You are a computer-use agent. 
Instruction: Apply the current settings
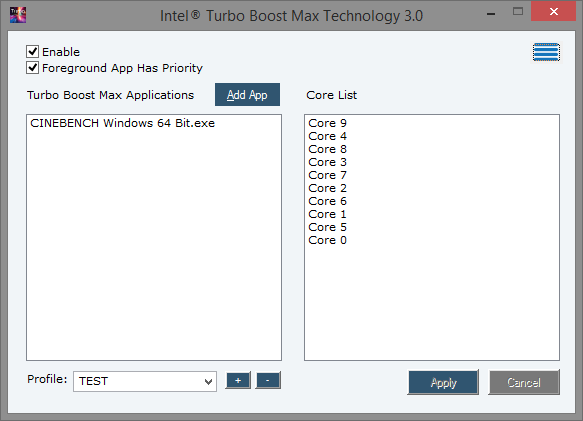[x=443, y=382]
